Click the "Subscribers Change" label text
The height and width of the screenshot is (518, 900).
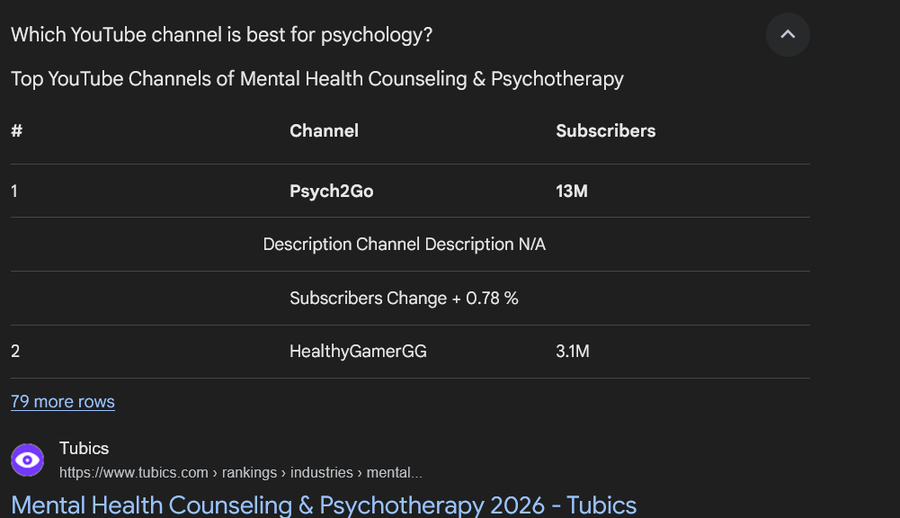(368, 298)
